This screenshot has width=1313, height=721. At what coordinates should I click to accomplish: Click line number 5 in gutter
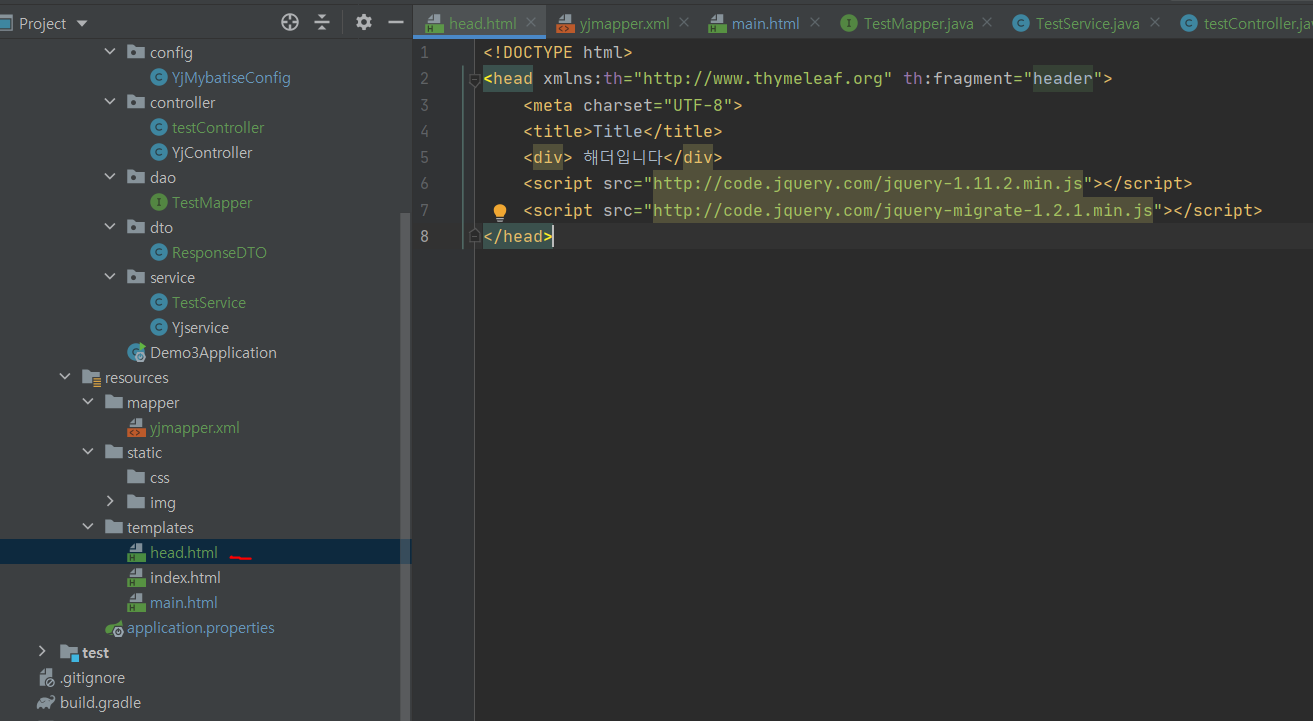coord(425,157)
